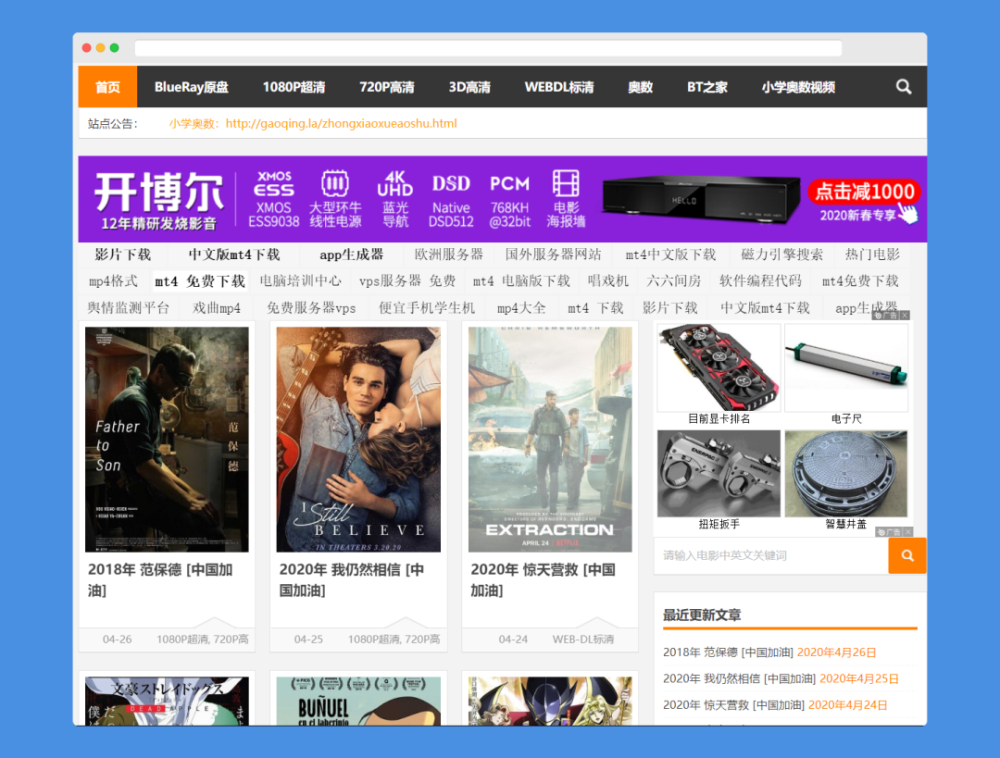Click the 扭矩扳手 wrench ad image
This screenshot has width=1000, height=758.
pos(719,473)
